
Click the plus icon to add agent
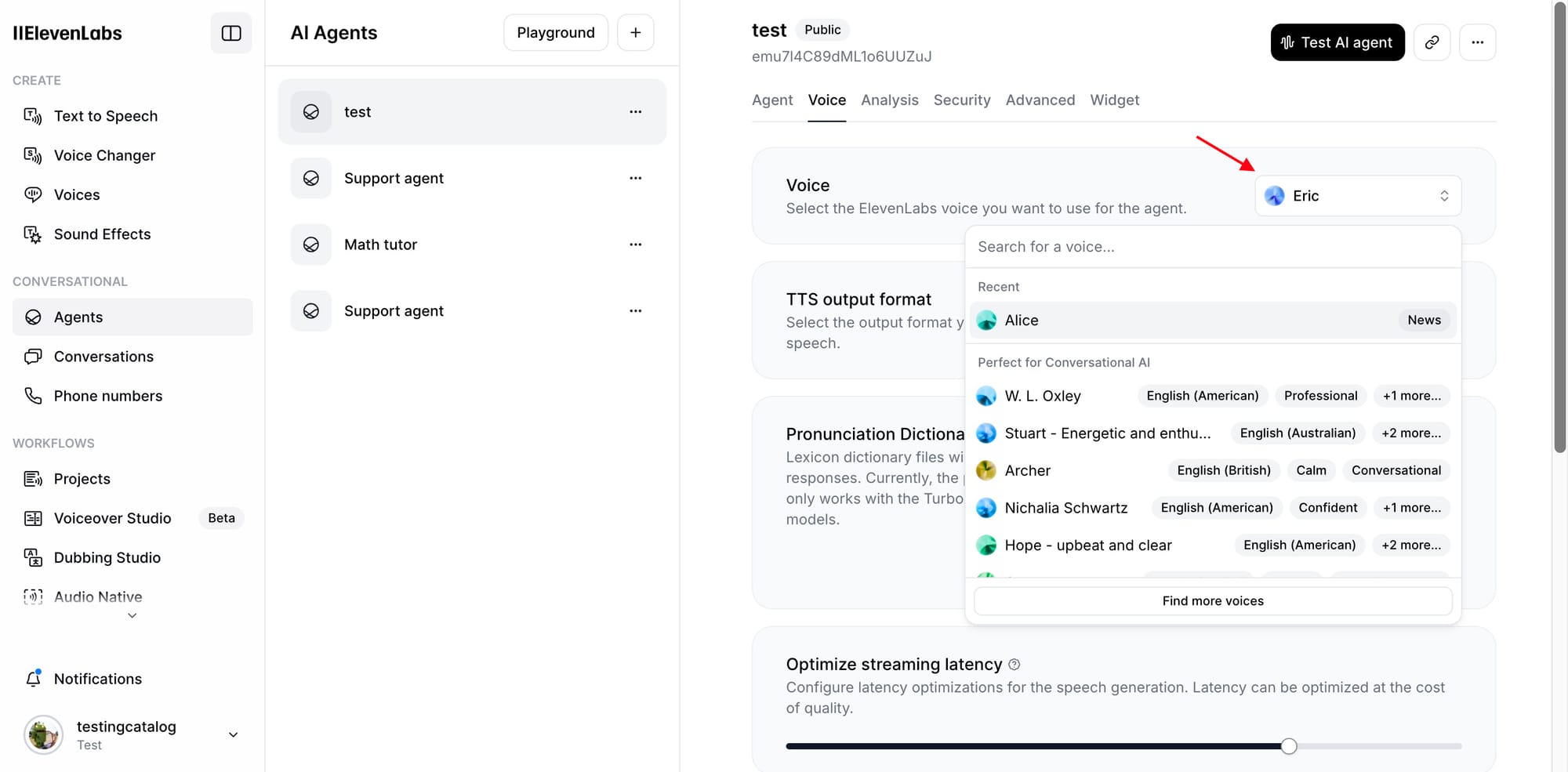635,32
